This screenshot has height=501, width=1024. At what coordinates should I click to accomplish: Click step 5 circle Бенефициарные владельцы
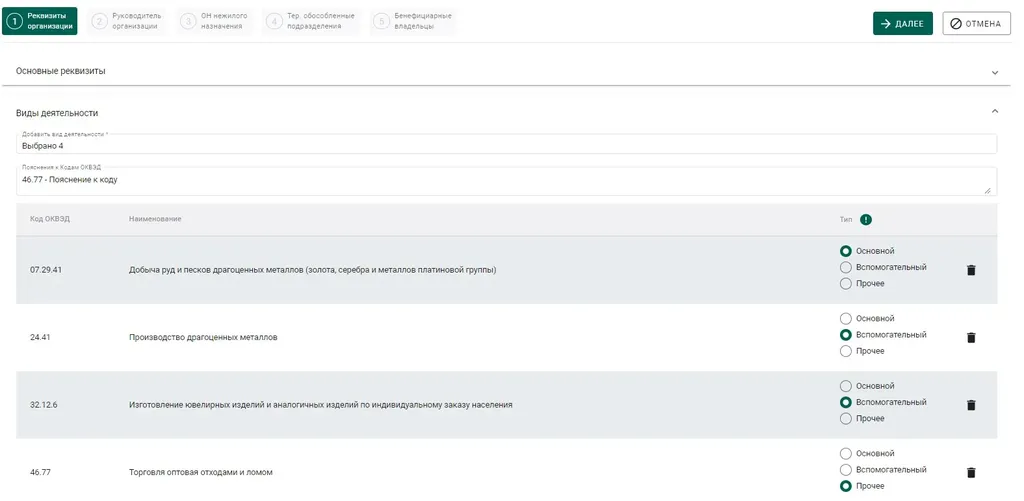[380, 21]
